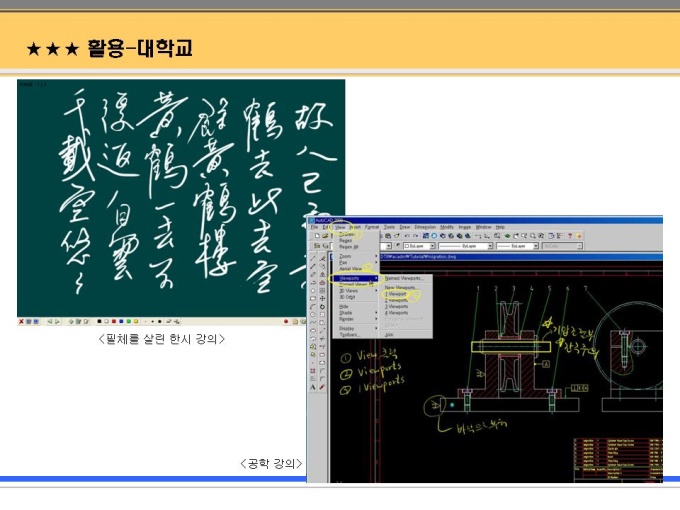Choose Named Viewports... menu entry
Image resolution: width=680 pixels, height=510 pixels.
point(403,278)
